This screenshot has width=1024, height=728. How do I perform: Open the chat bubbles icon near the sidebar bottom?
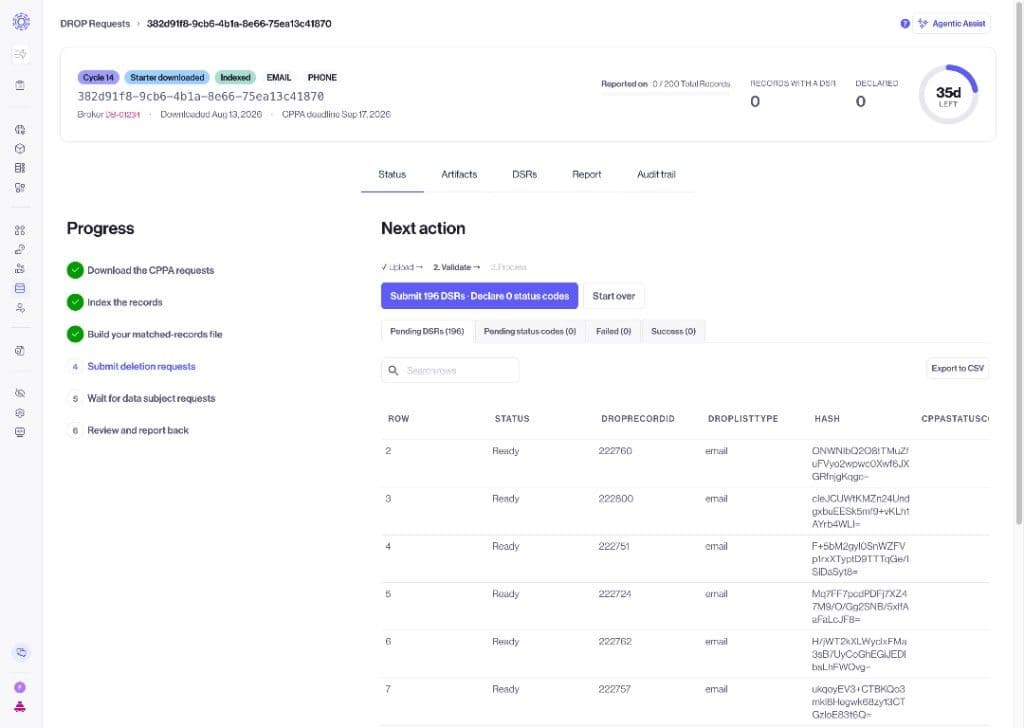click(x=21, y=652)
